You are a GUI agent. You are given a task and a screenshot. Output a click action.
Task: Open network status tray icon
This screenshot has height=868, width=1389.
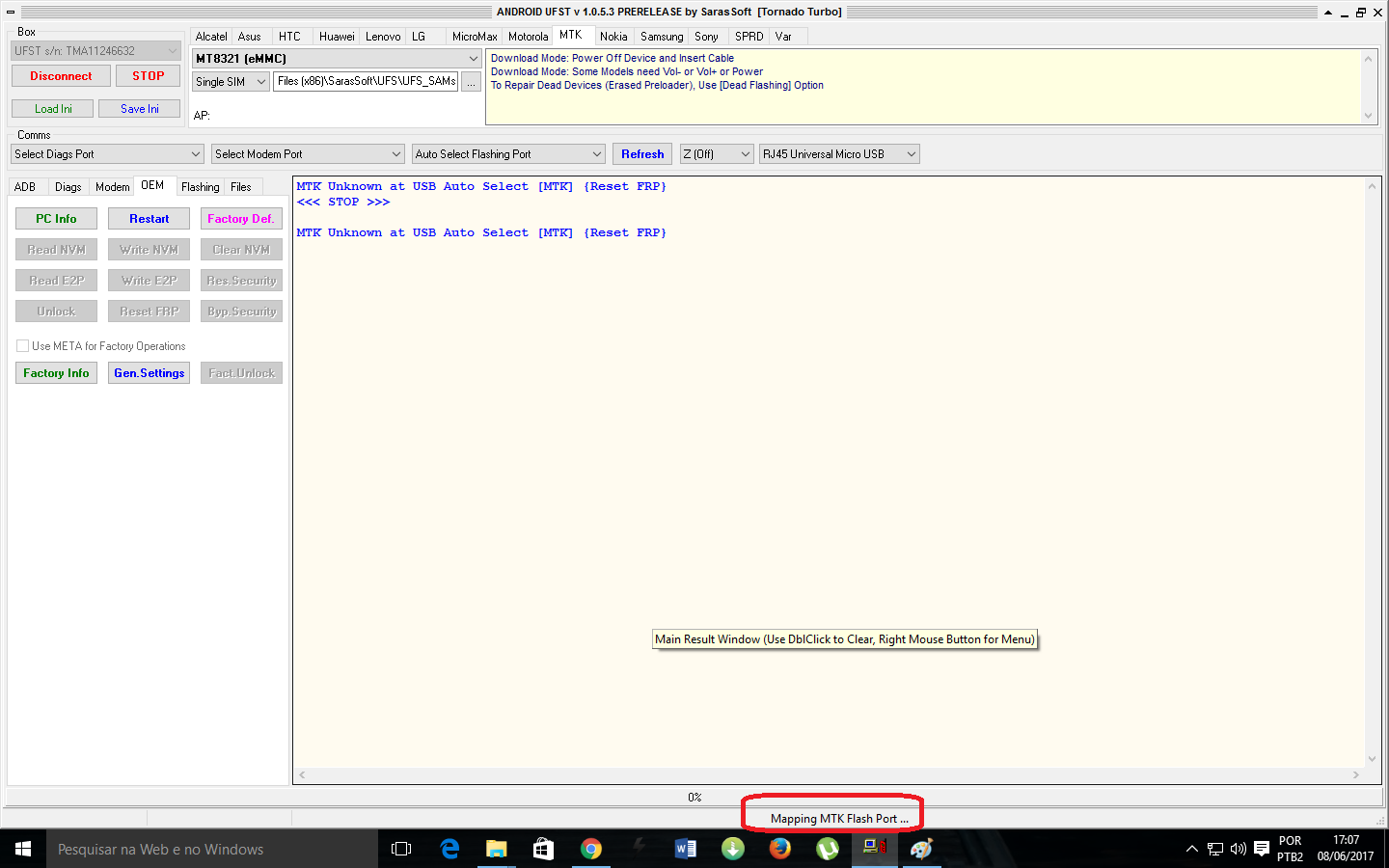[1215, 849]
